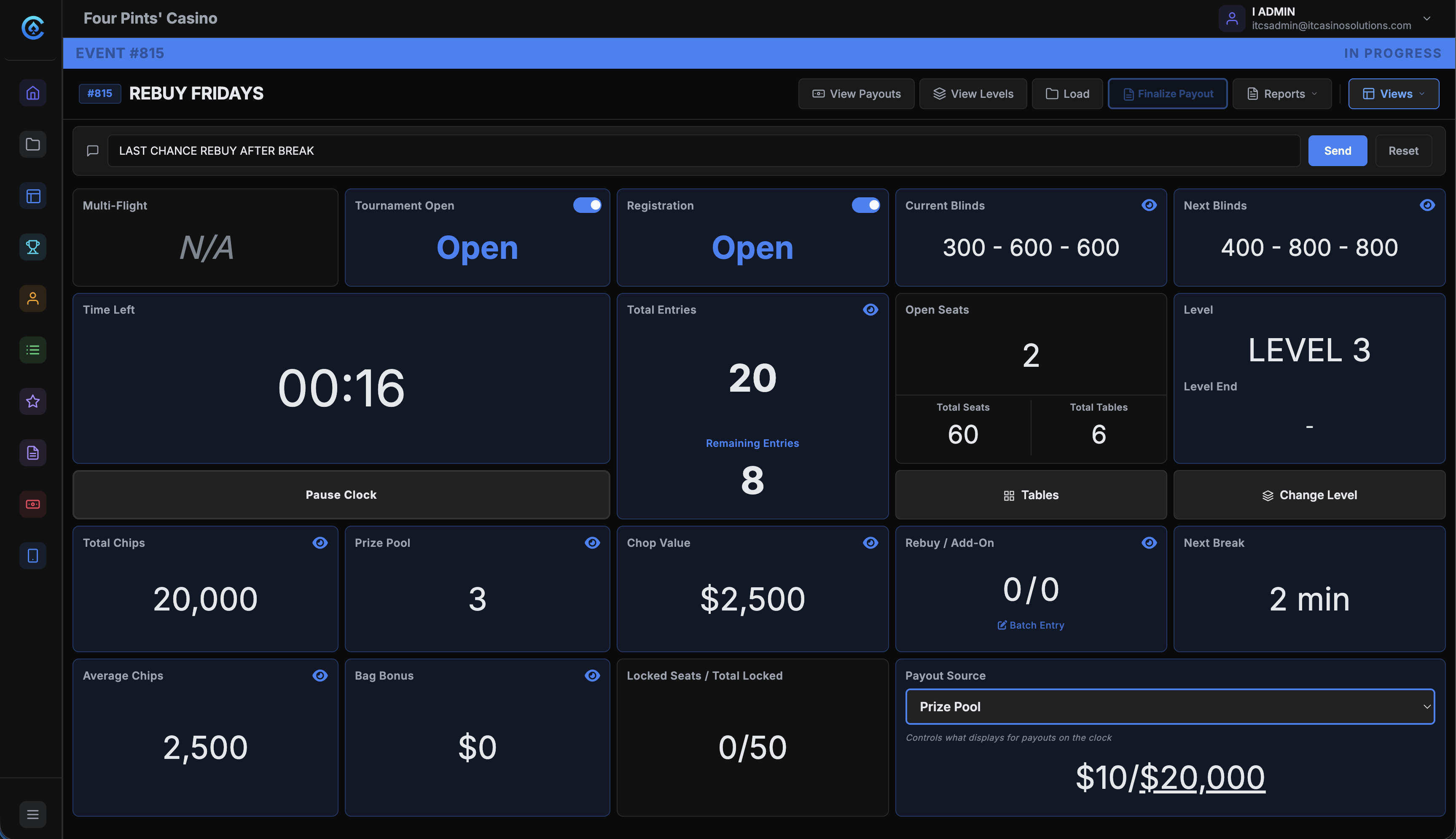Click the mobile device icon in the sidebar

click(32, 555)
